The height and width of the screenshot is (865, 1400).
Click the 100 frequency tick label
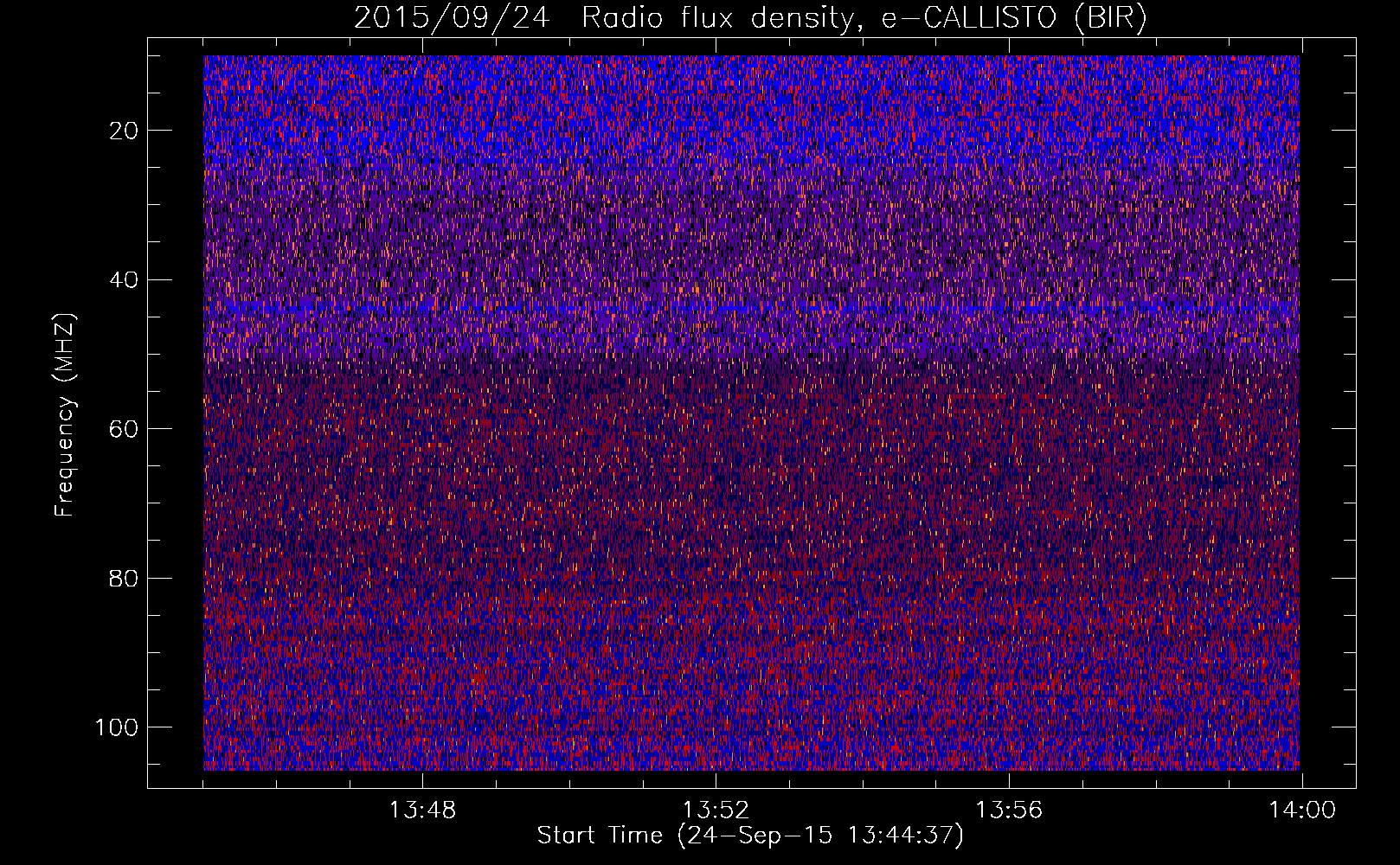coord(117,727)
